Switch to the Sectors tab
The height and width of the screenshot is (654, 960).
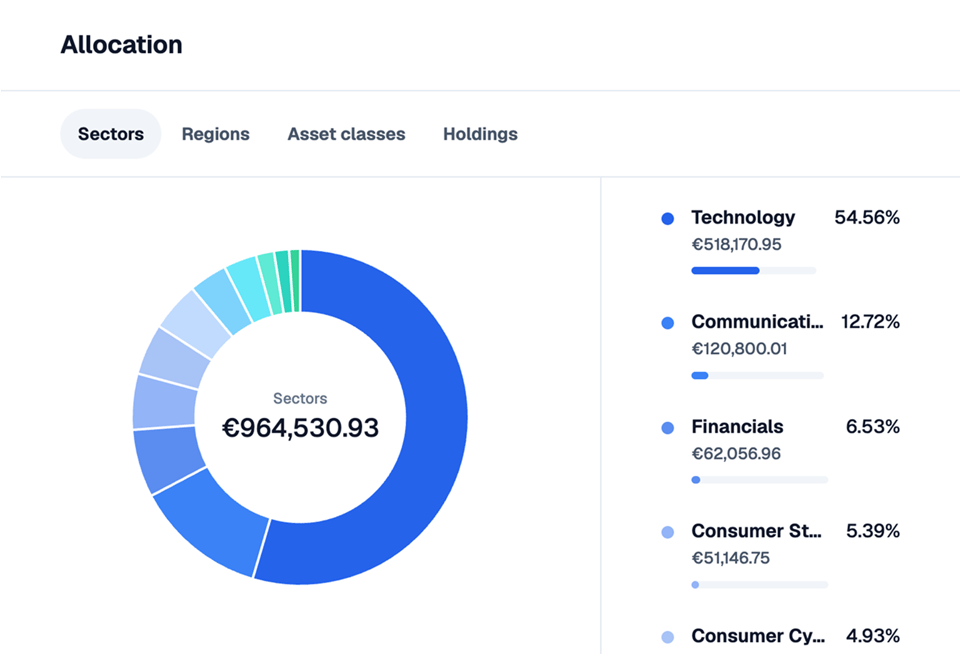111,134
